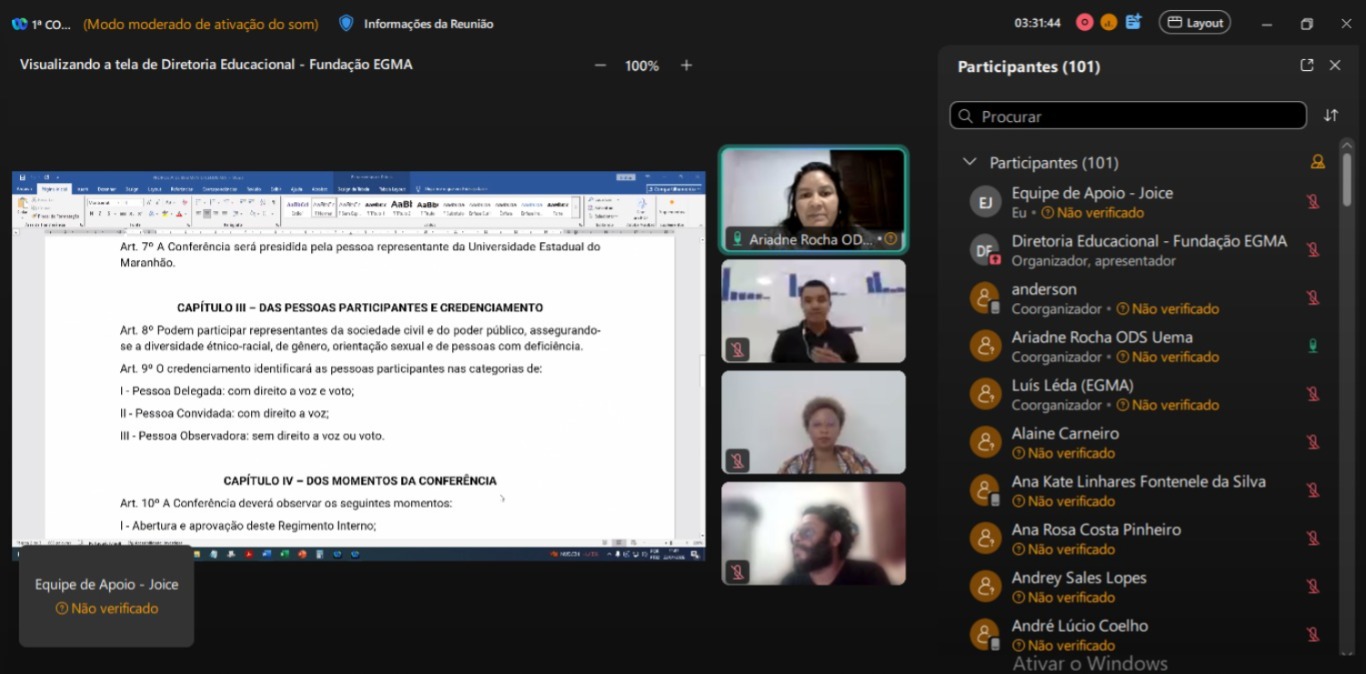
Task: Click the Webex logo in the title bar
Action: pos(19,24)
